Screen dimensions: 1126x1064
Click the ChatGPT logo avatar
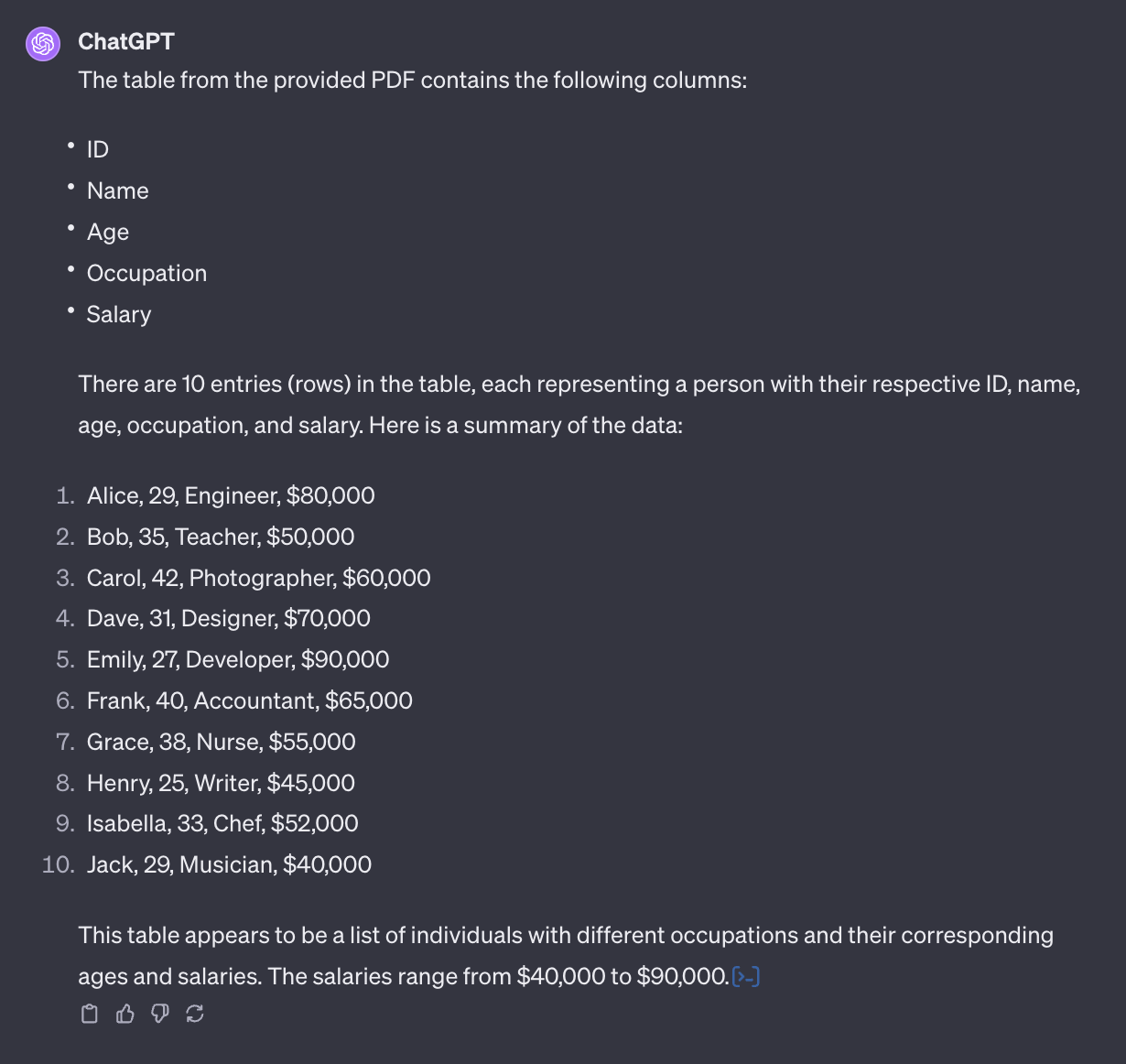click(x=43, y=43)
